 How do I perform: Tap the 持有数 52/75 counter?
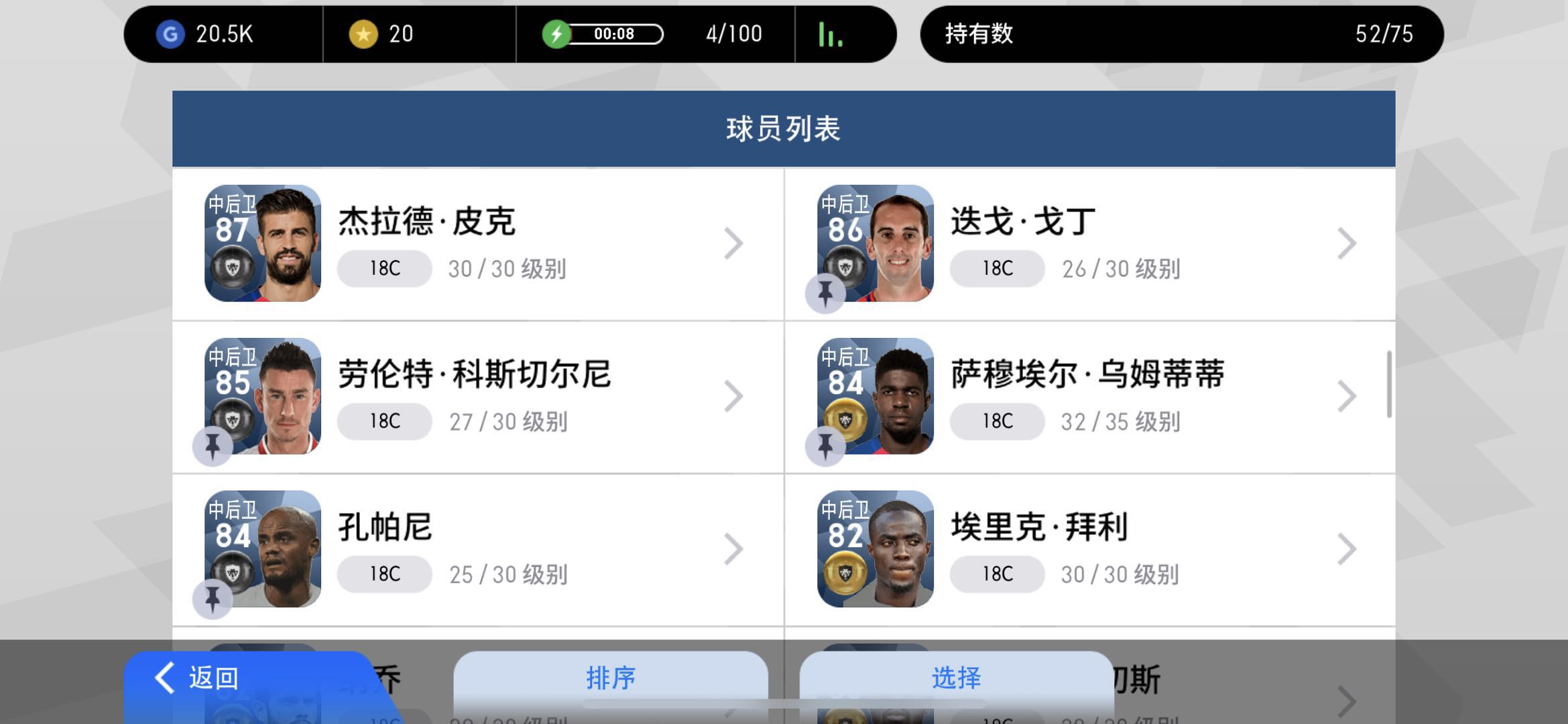(x=1182, y=34)
